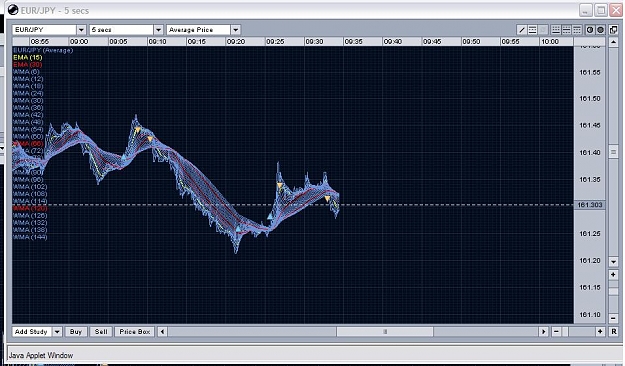The image size is (625, 366).
Task: Click the half-filled circle toolbar icon
Action: [x=590, y=30]
